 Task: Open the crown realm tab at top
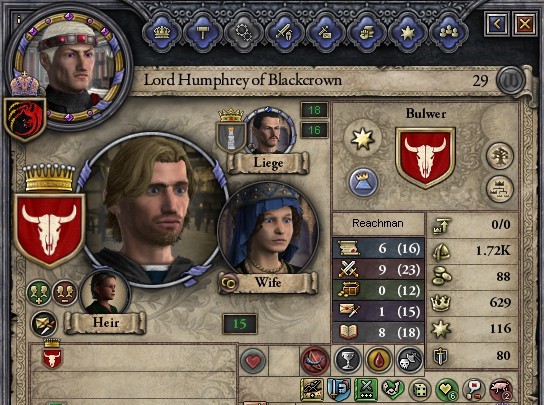click(x=162, y=33)
